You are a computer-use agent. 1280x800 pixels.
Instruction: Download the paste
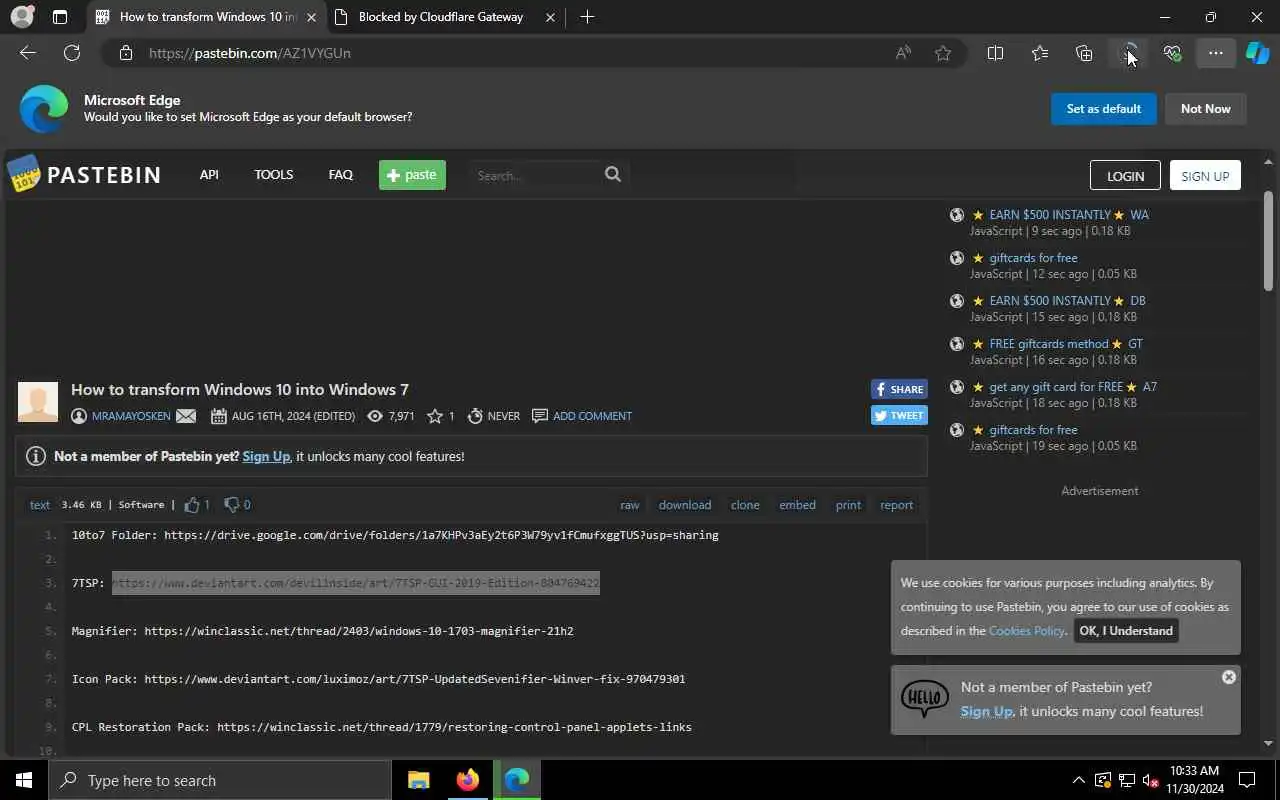685,505
